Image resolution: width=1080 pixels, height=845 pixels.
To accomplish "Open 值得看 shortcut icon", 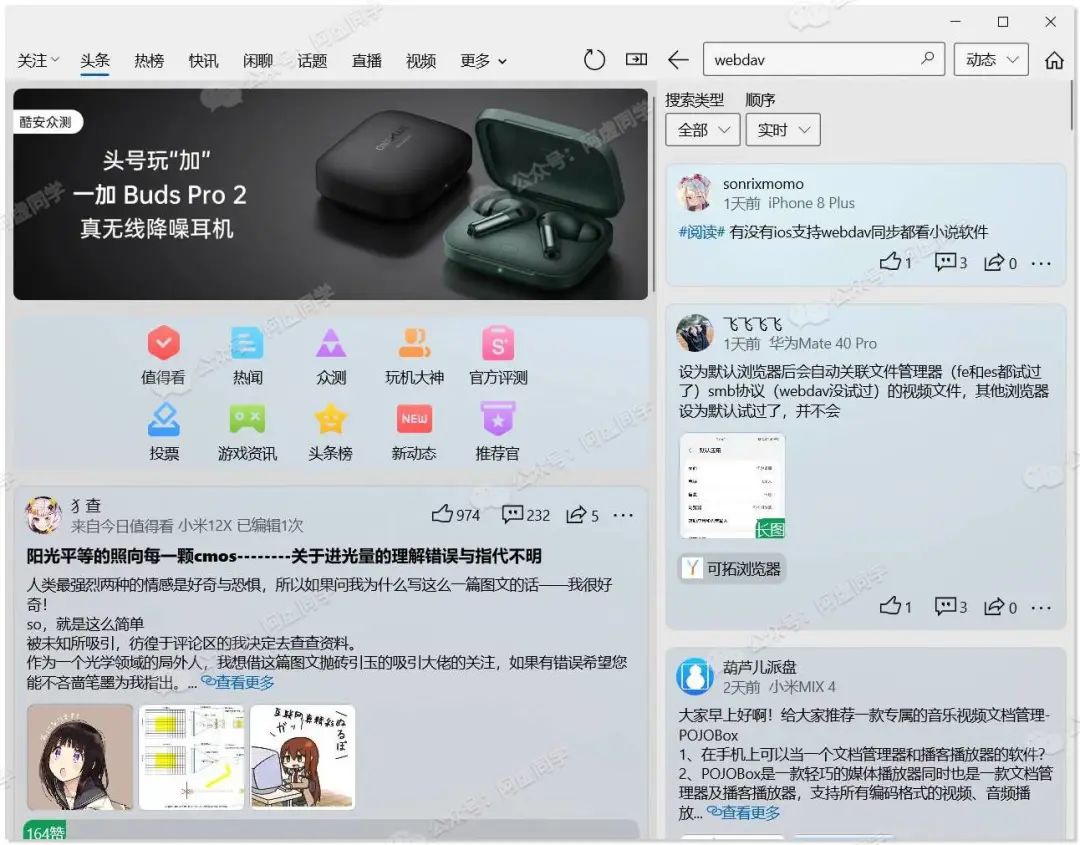I will point(164,342).
